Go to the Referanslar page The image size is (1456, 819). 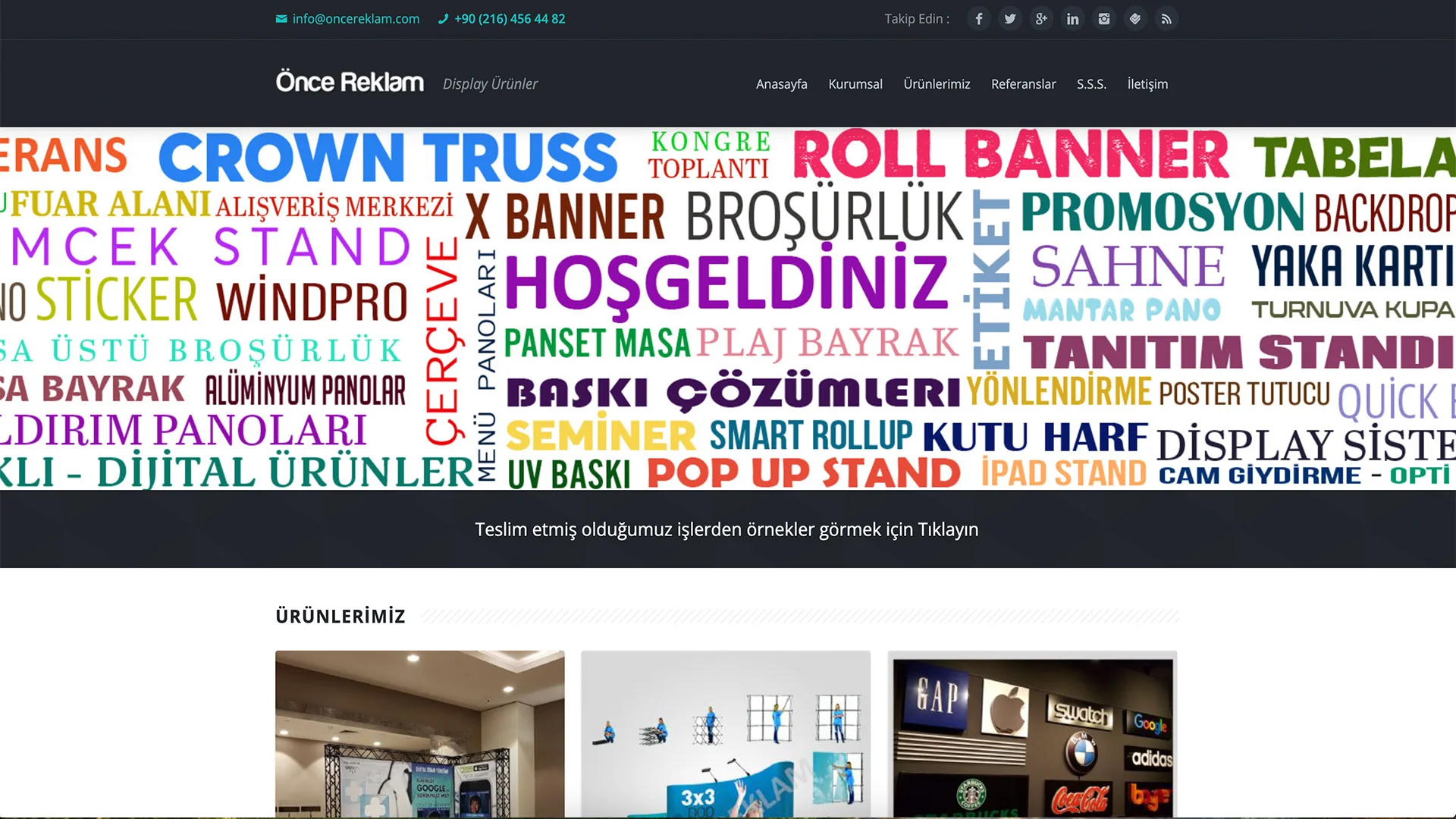pyautogui.click(x=1023, y=84)
